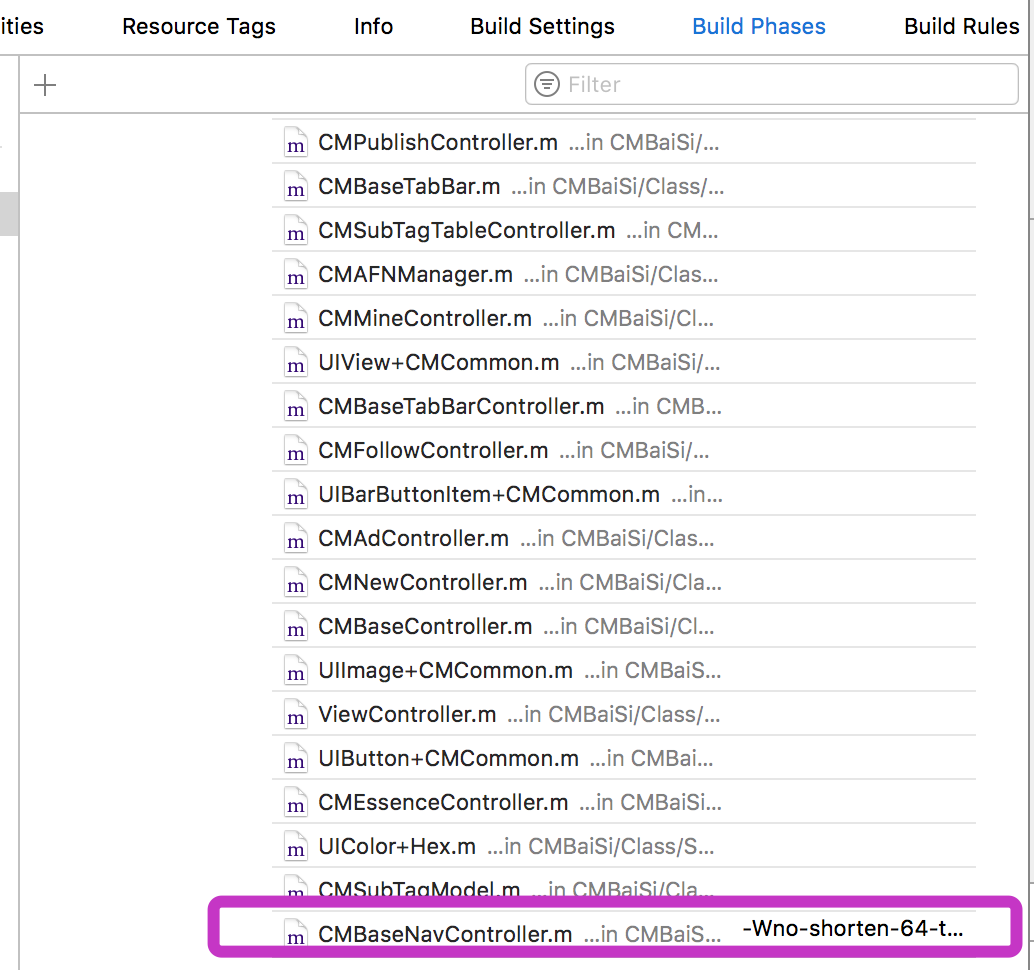The image size is (1034, 970).
Task: Switch to Build Rules tab
Action: [x=961, y=26]
